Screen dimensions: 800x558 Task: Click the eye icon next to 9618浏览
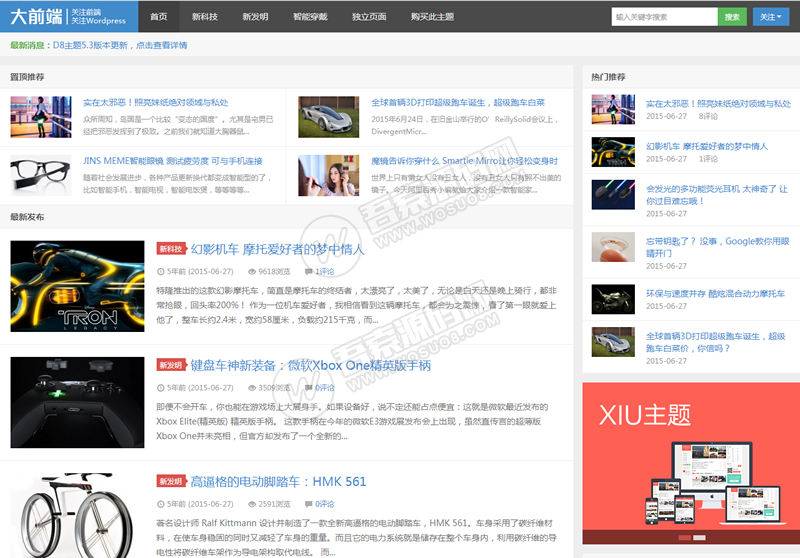coord(252,271)
